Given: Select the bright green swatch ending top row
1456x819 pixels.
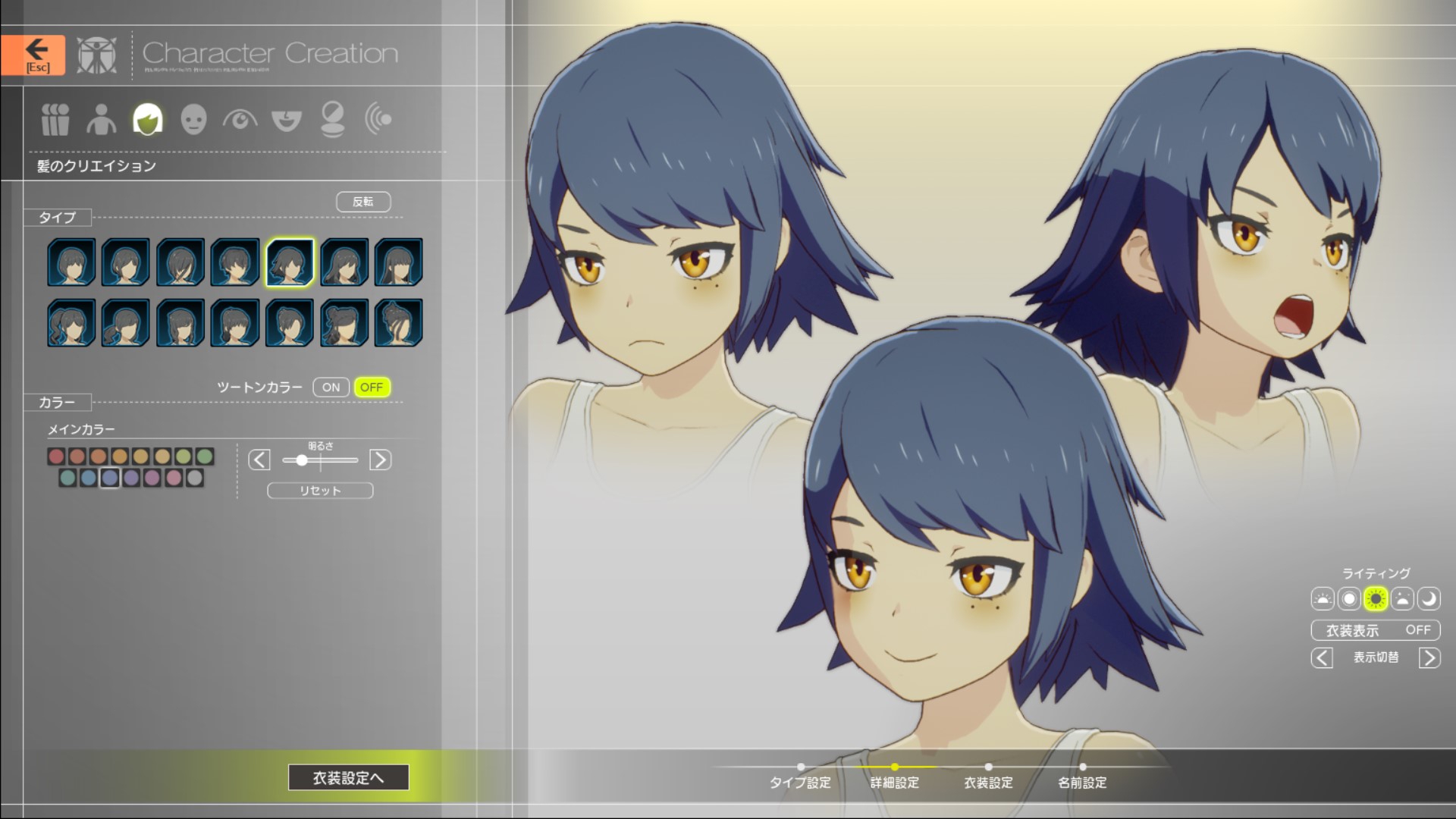Looking at the screenshot, I should click(205, 456).
